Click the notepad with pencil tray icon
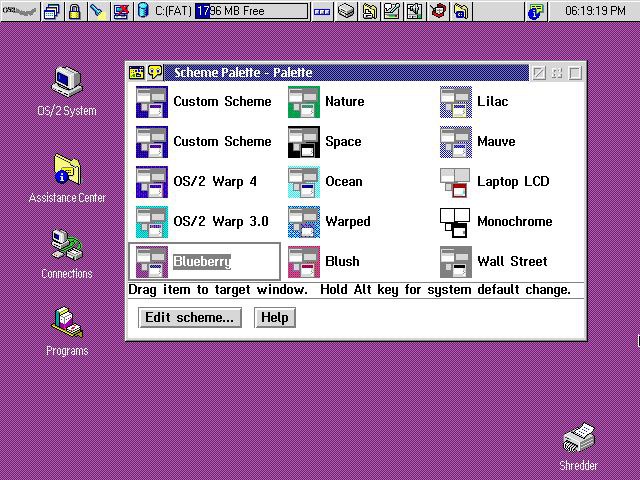Viewport: 640px width, 480px height. (392, 11)
